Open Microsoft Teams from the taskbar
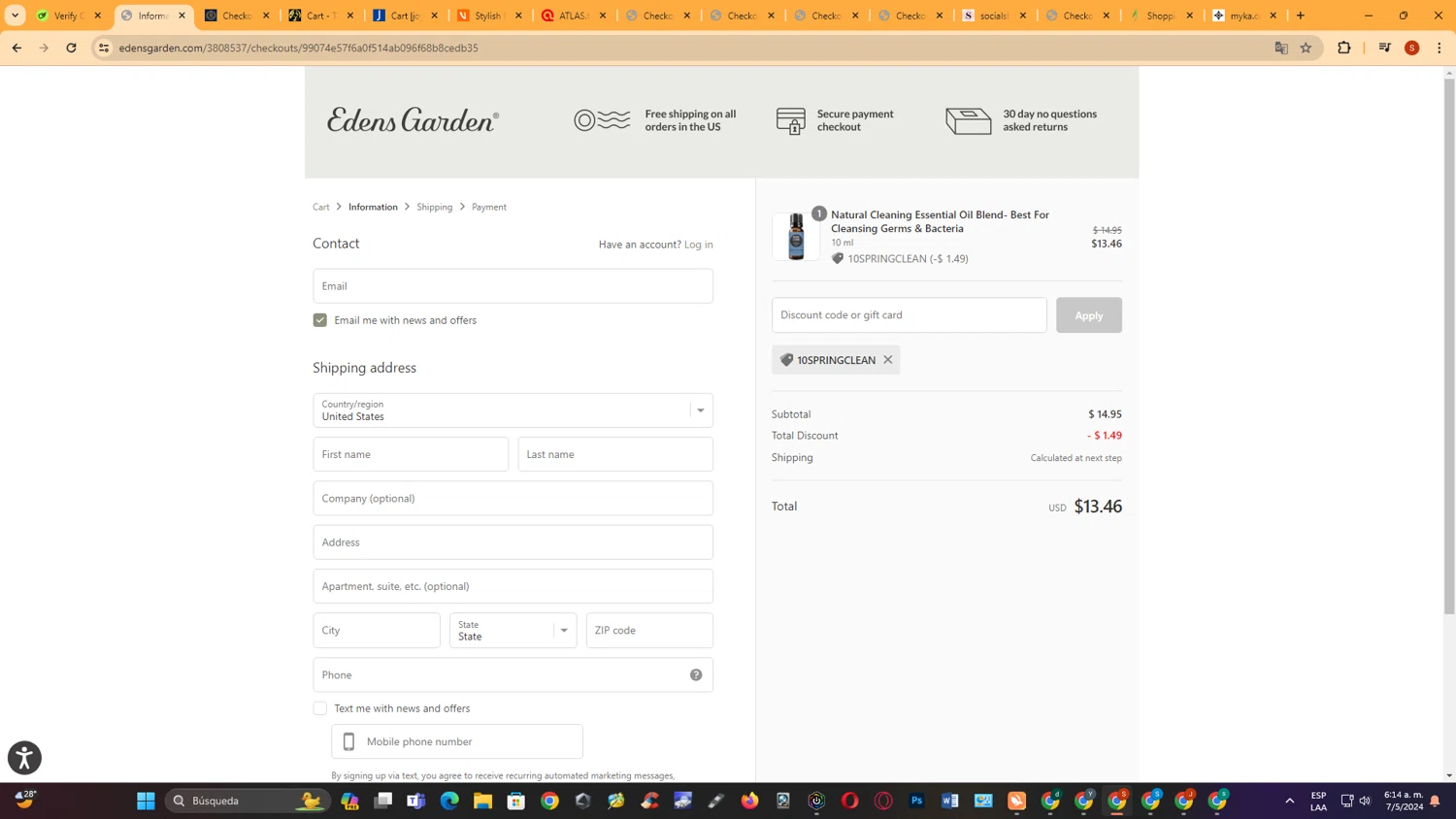Viewport: 1456px width, 819px height. (416, 801)
